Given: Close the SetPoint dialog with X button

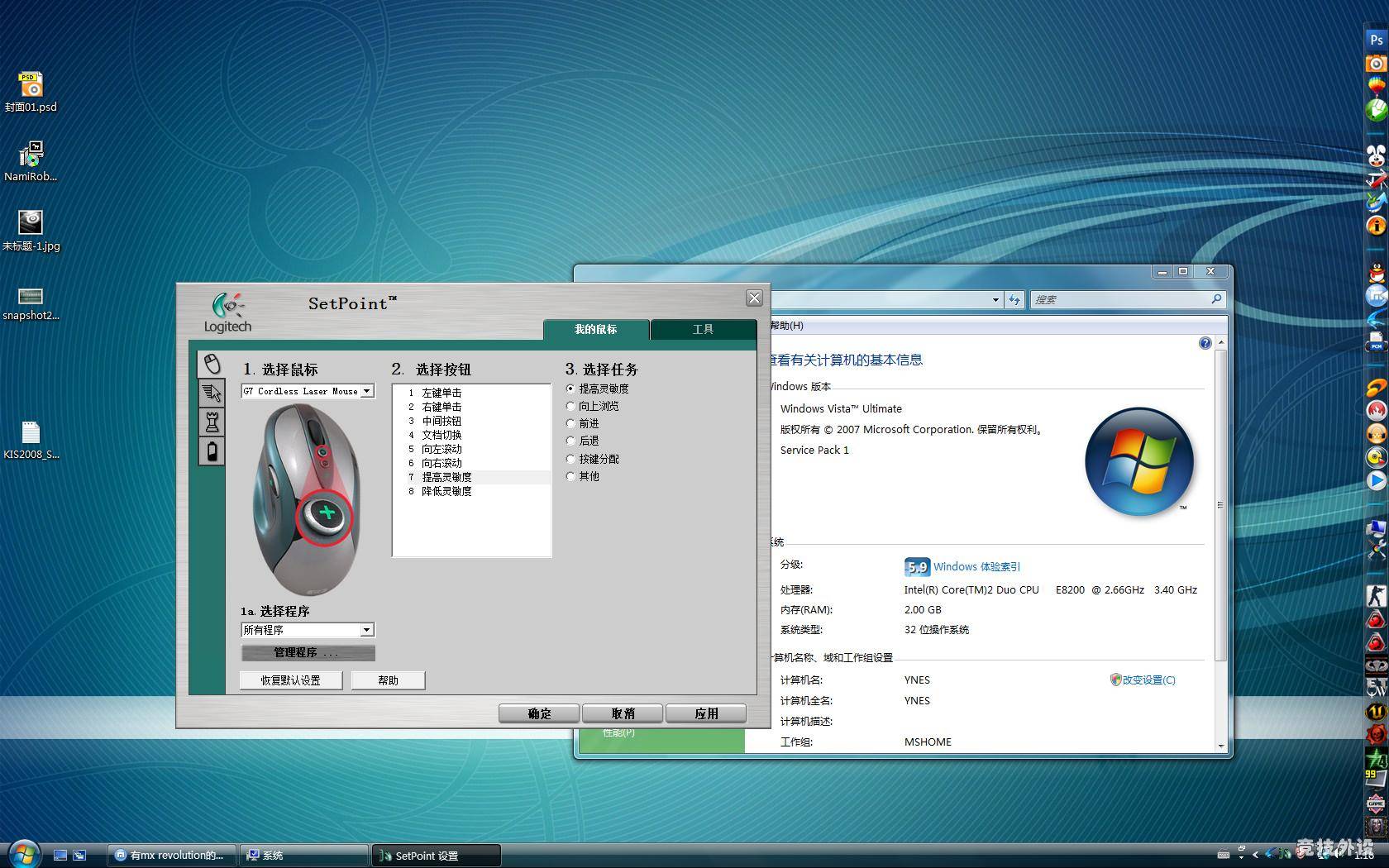Looking at the screenshot, I should click(754, 298).
